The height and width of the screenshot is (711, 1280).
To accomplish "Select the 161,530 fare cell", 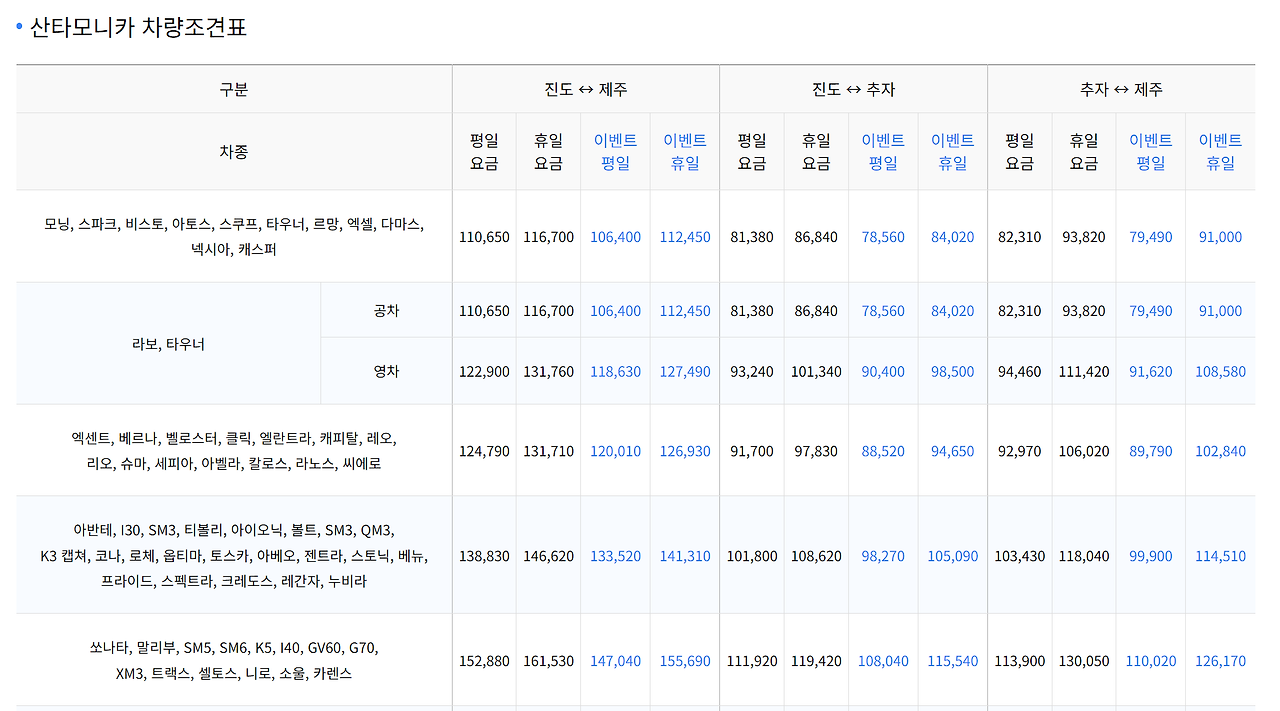I will tap(548, 661).
